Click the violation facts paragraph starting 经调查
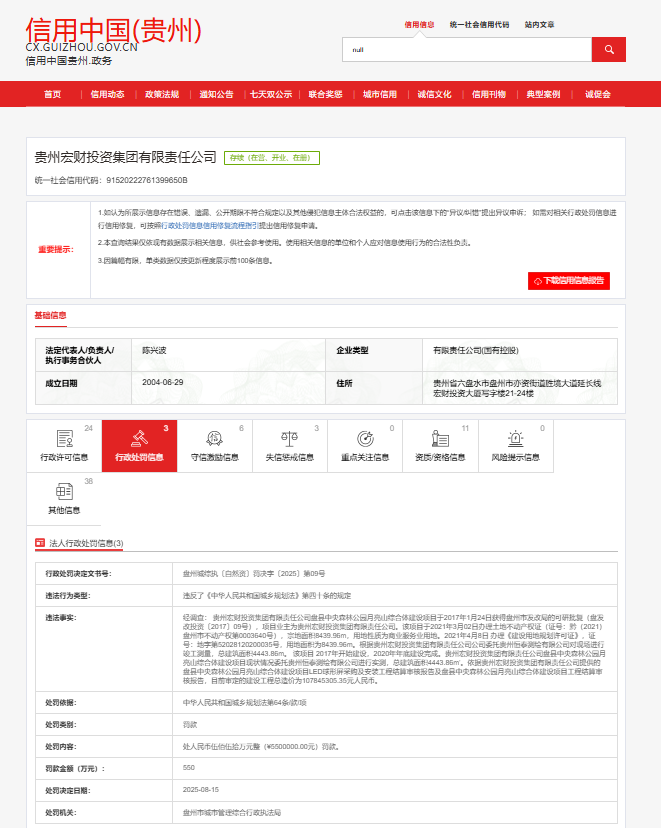 coord(394,649)
